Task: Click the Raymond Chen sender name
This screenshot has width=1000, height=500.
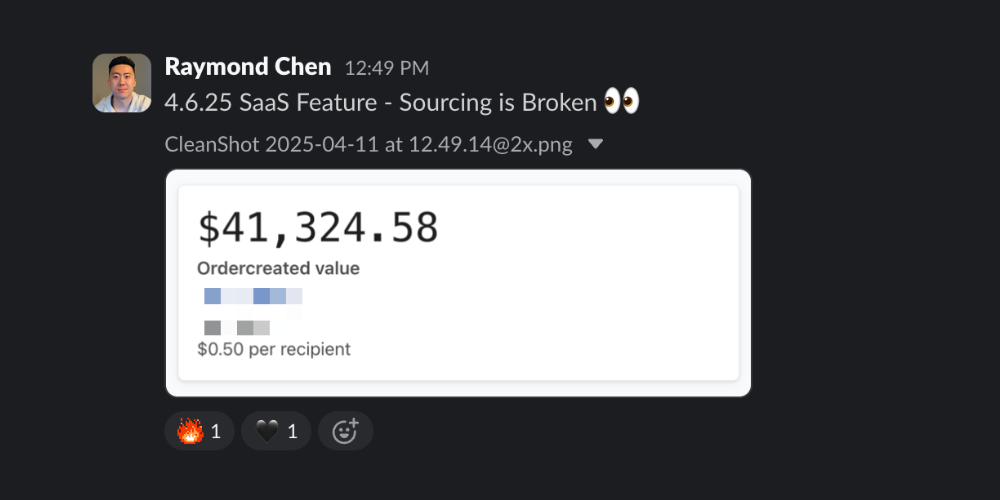Action: [x=248, y=67]
